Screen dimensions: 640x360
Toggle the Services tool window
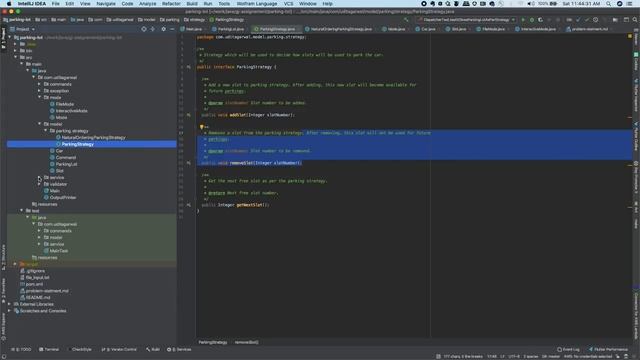click(x=179, y=349)
